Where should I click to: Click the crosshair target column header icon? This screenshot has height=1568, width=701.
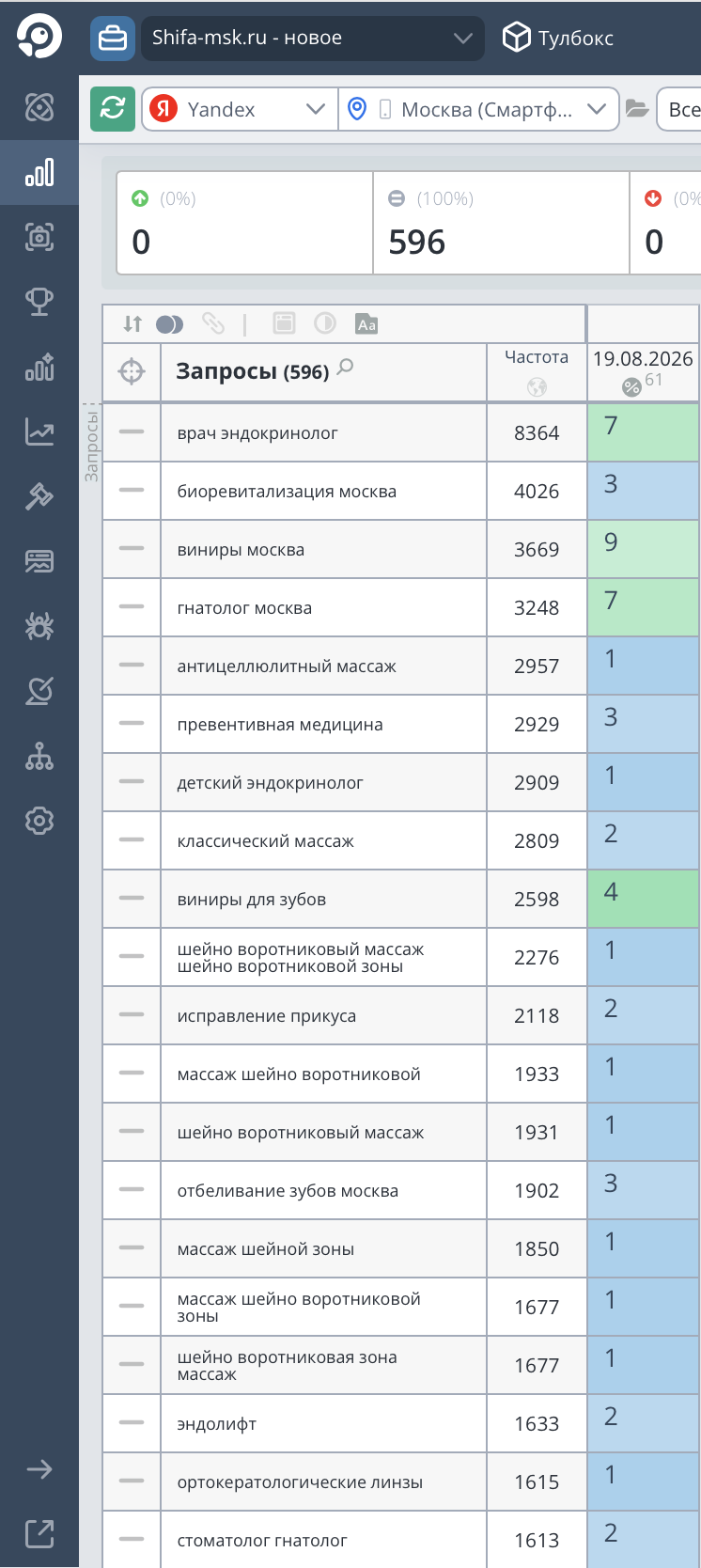tap(132, 371)
